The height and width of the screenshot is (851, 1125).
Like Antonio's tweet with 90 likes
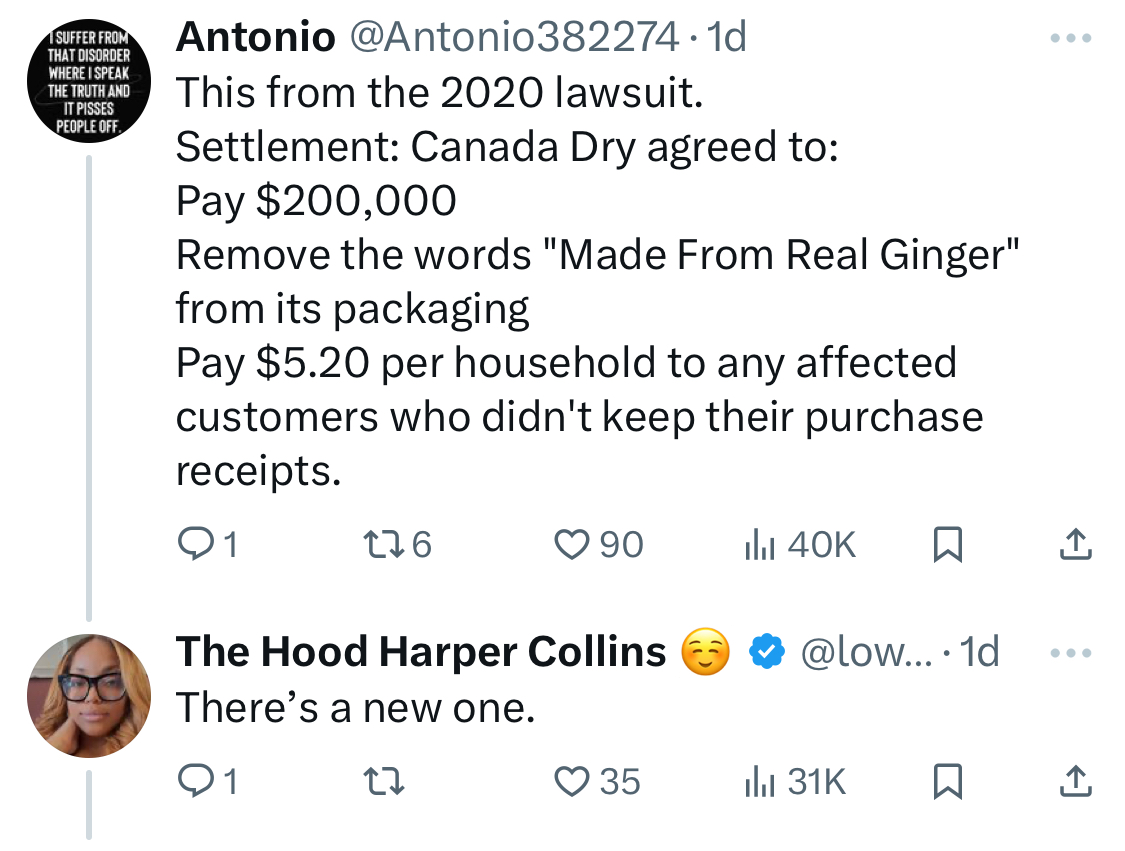coord(571,545)
